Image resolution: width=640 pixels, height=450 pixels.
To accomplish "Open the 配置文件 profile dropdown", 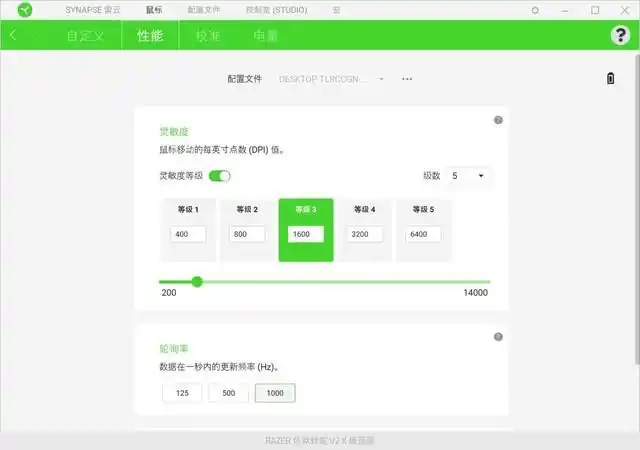I will 330,78.
